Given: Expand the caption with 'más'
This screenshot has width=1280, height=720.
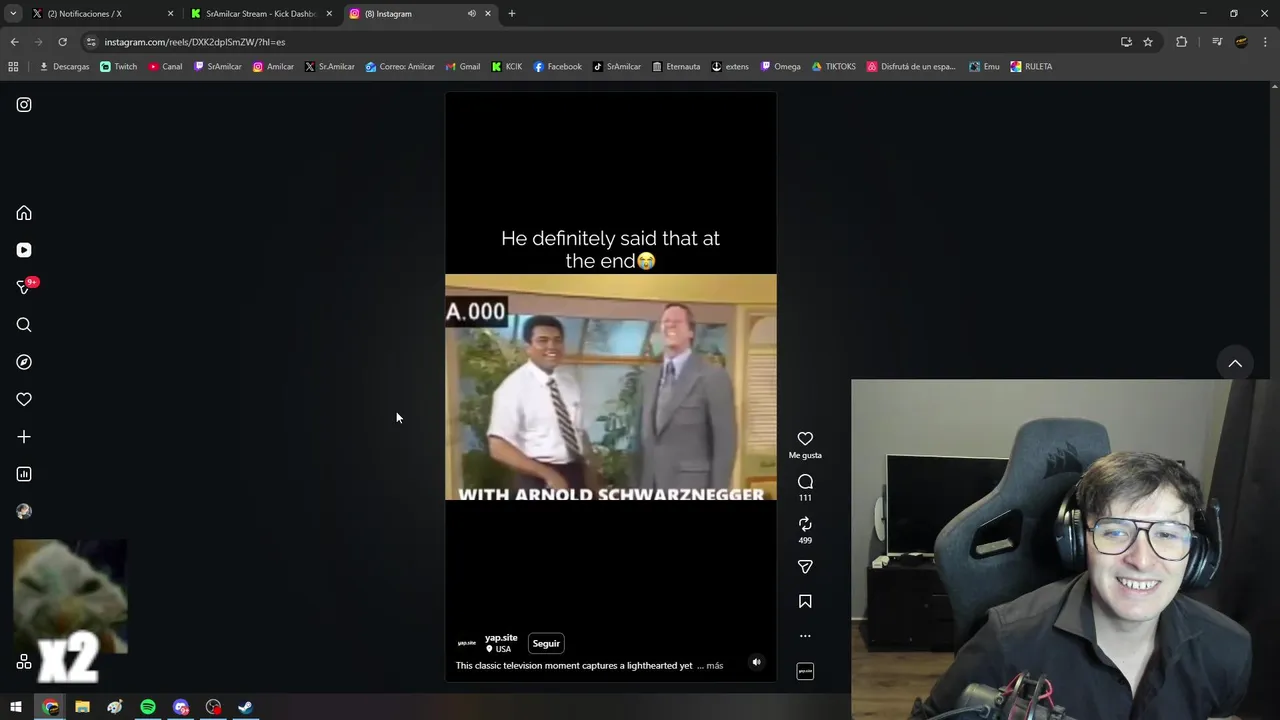Looking at the screenshot, I should coord(714,666).
